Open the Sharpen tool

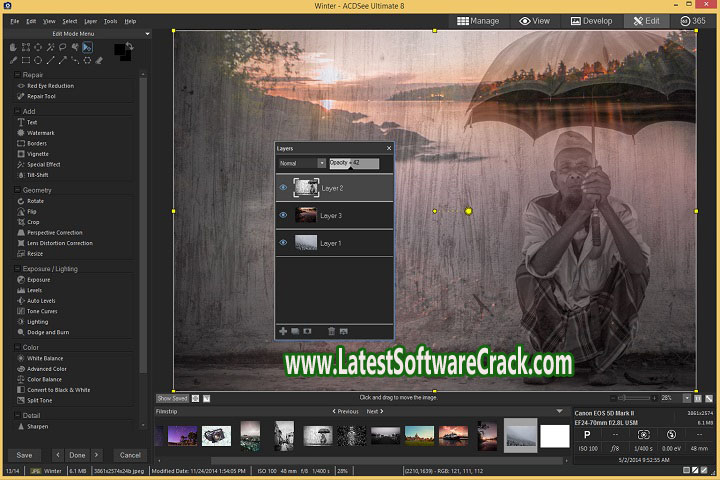33,427
